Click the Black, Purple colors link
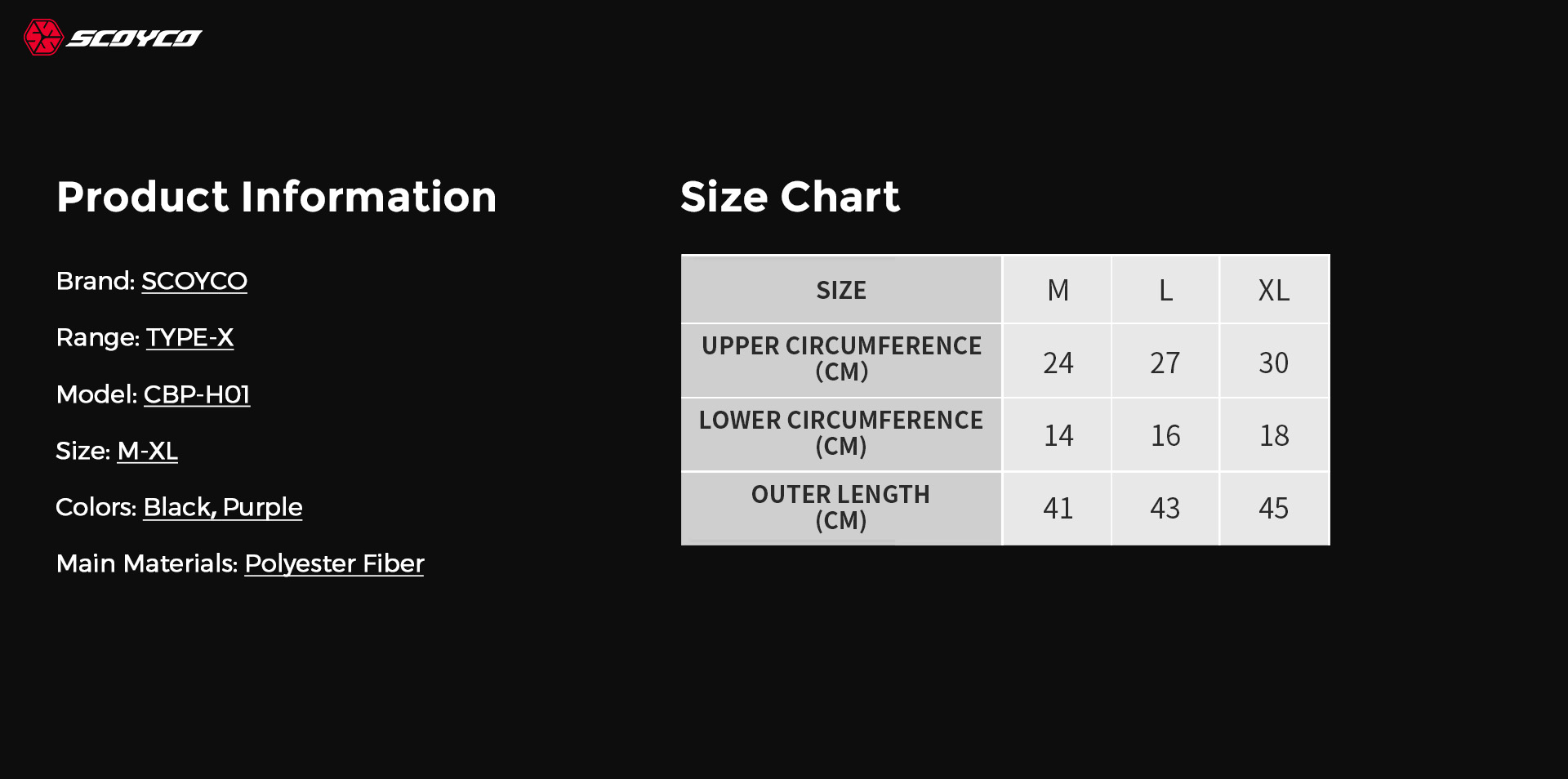1568x779 pixels. pos(223,507)
